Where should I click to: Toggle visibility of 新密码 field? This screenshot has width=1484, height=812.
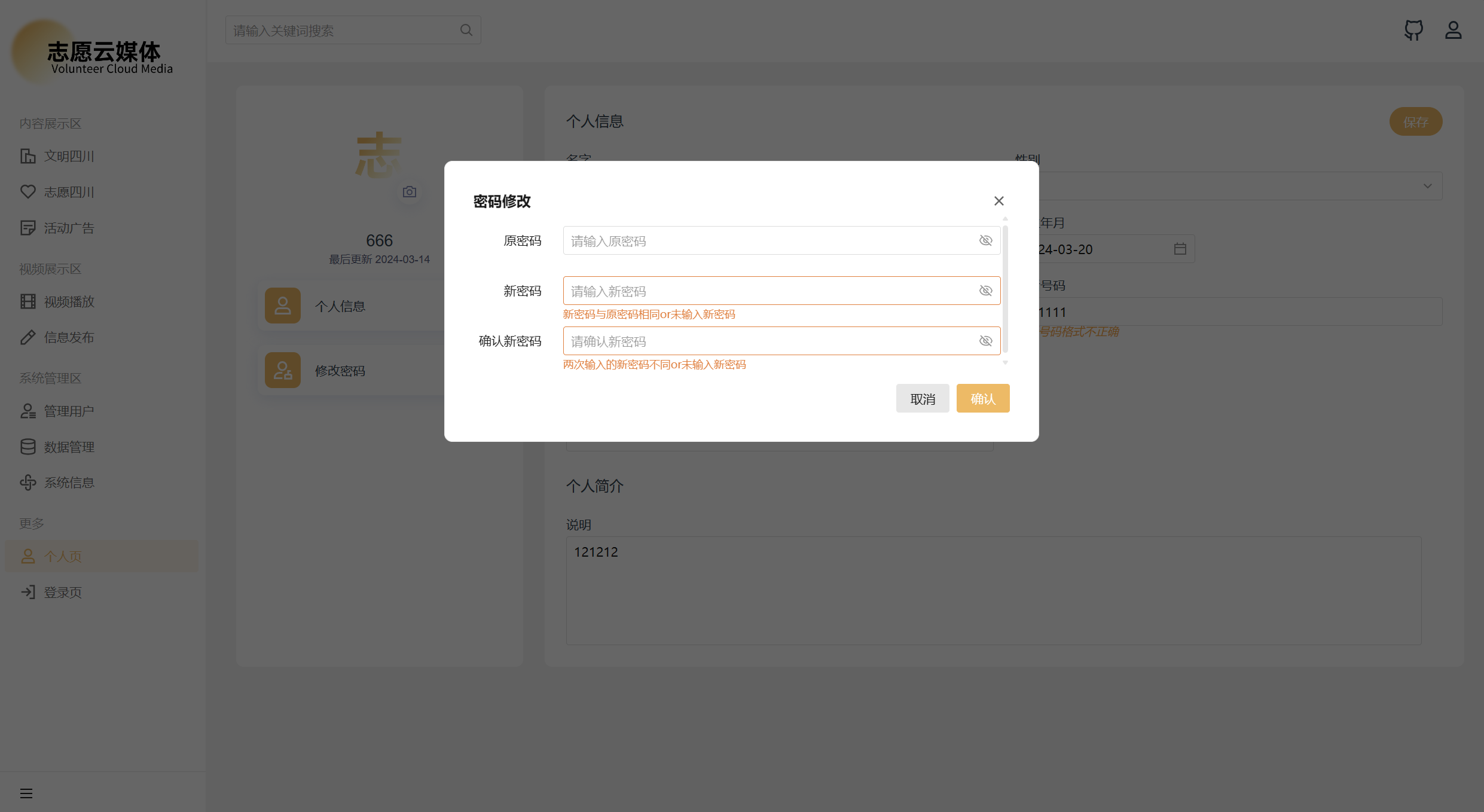pyautogui.click(x=985, y=291)
